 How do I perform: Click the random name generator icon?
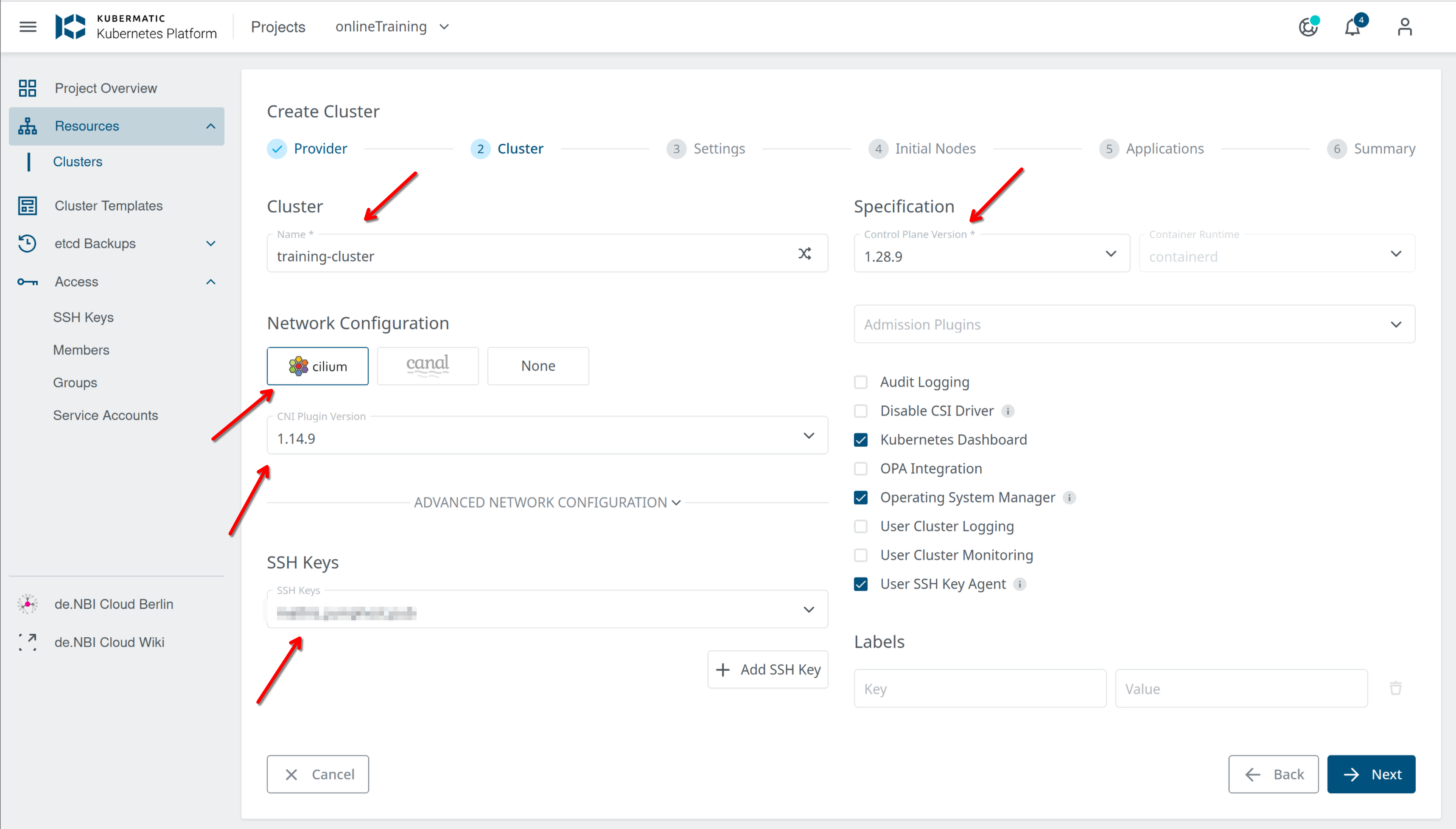point(804,253)
